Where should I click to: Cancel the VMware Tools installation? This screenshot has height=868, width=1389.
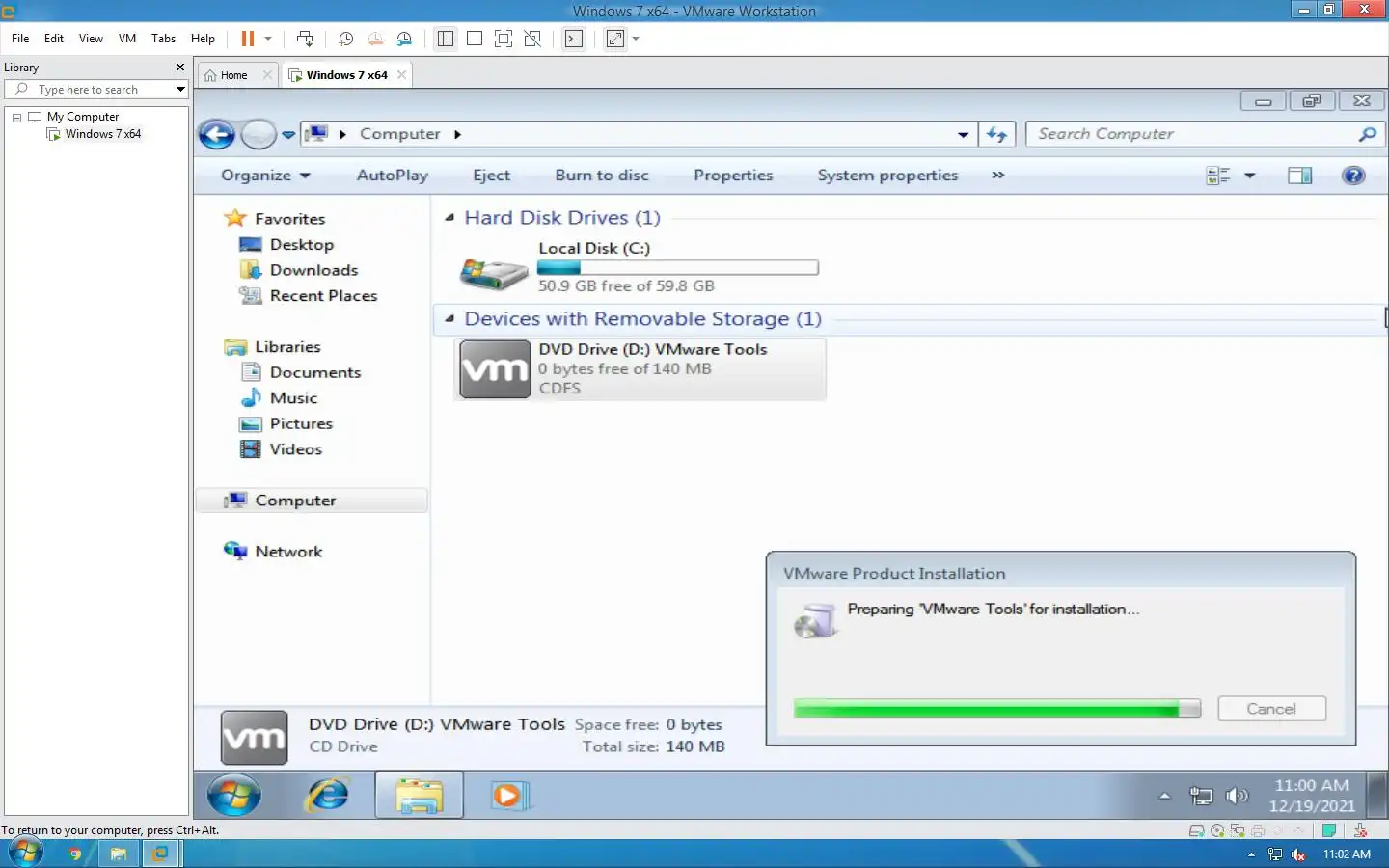pos(1271,709)
